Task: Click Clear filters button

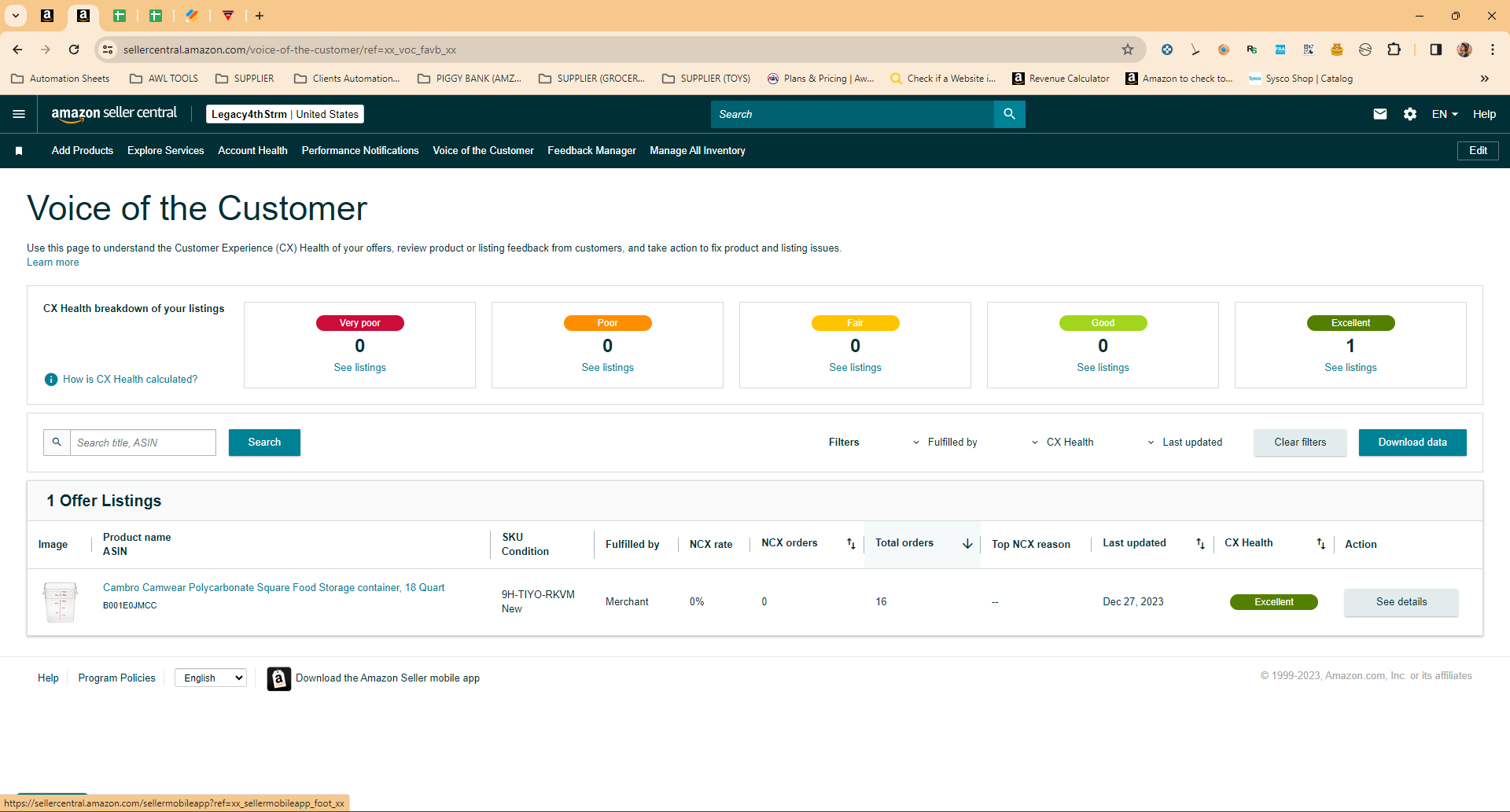Action: [1300, 443]
